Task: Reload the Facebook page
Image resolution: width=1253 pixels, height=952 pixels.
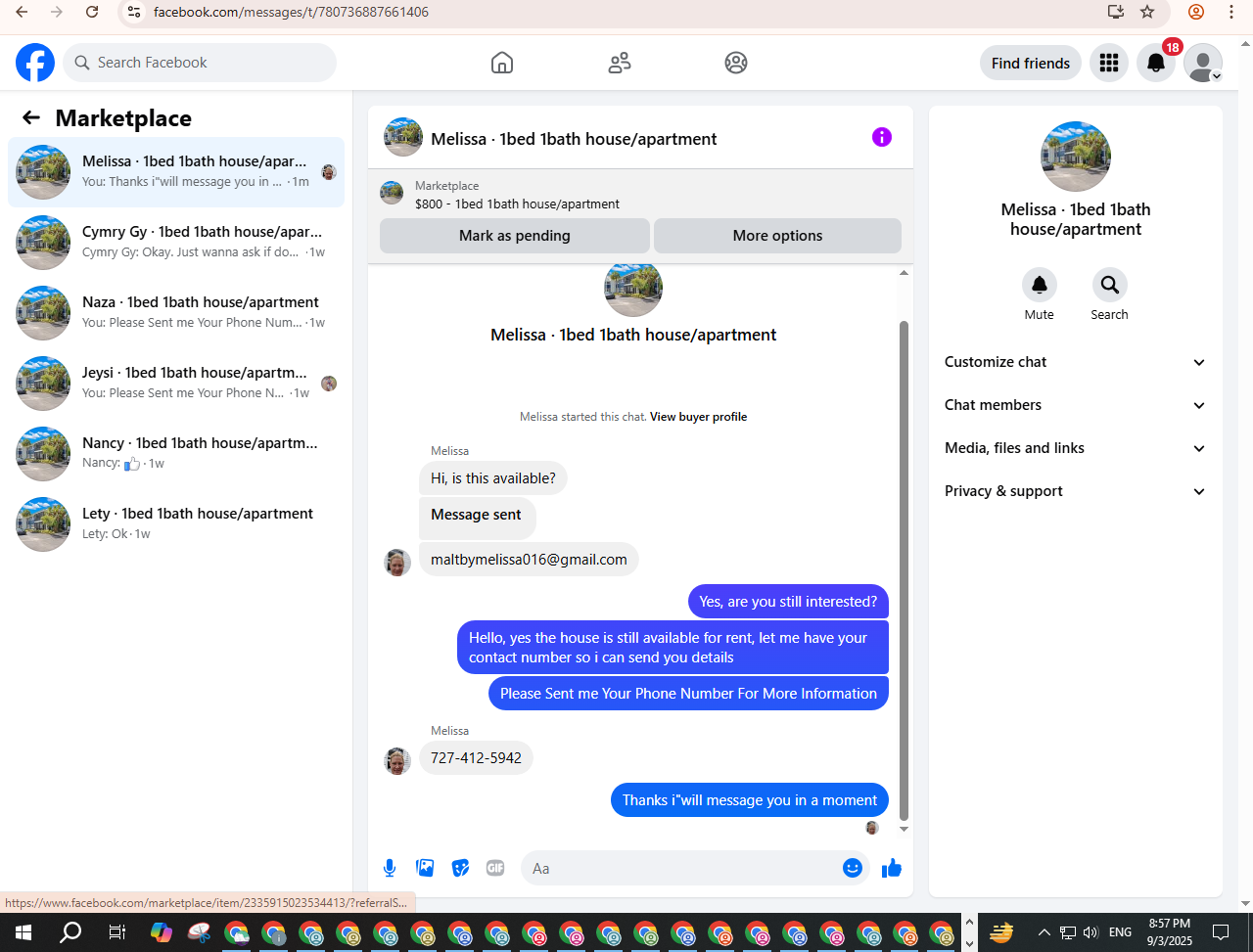Action: 92,12
